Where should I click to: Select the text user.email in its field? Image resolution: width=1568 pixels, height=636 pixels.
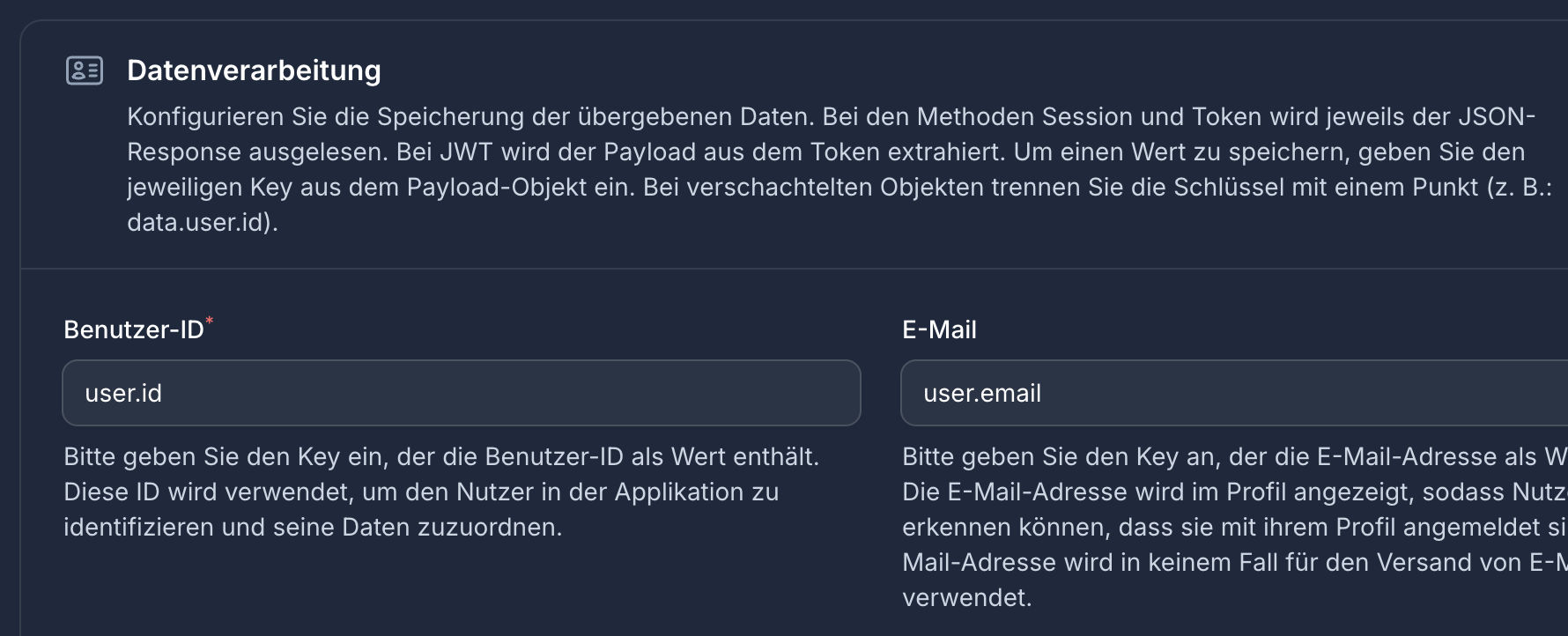point(981,393)
